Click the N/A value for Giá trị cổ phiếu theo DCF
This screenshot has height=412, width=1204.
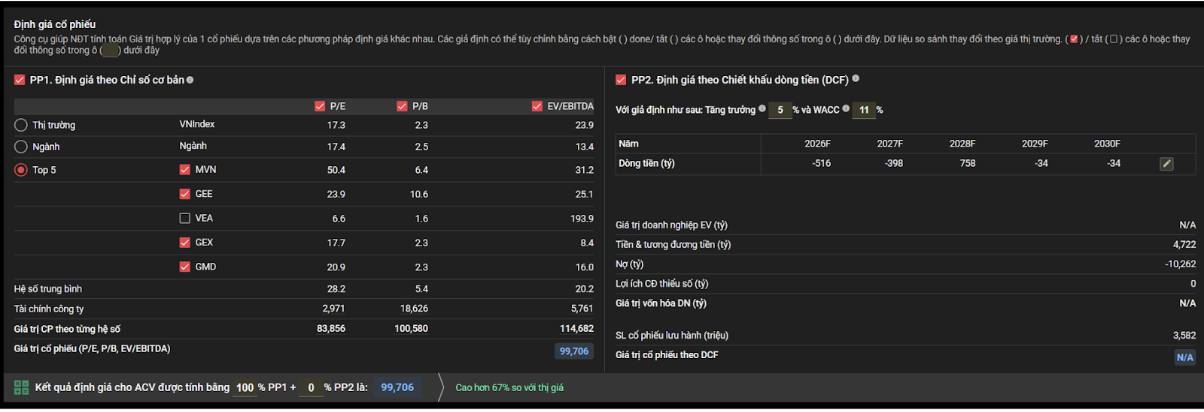(1185, 357)
